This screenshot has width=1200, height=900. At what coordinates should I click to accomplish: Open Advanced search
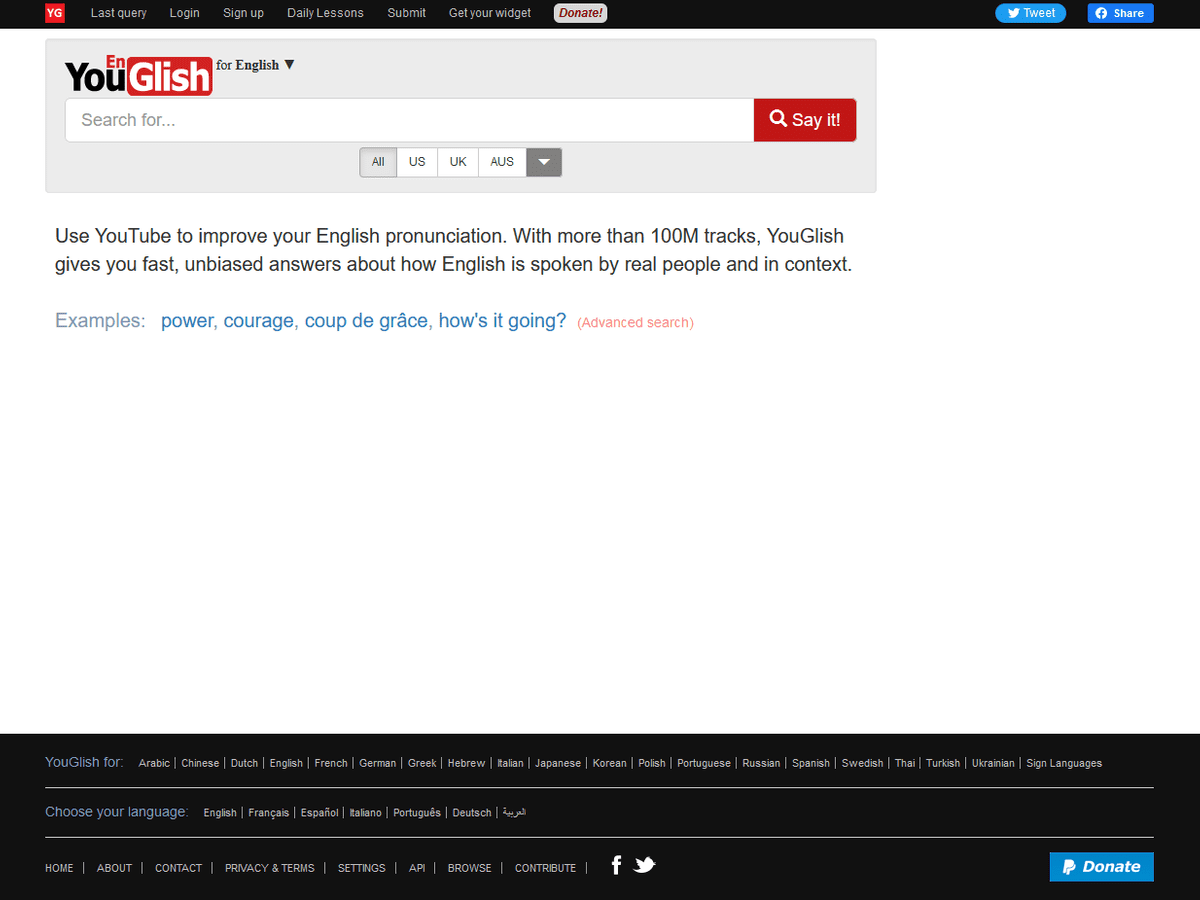pyautogui.click(x=635, y=322)
